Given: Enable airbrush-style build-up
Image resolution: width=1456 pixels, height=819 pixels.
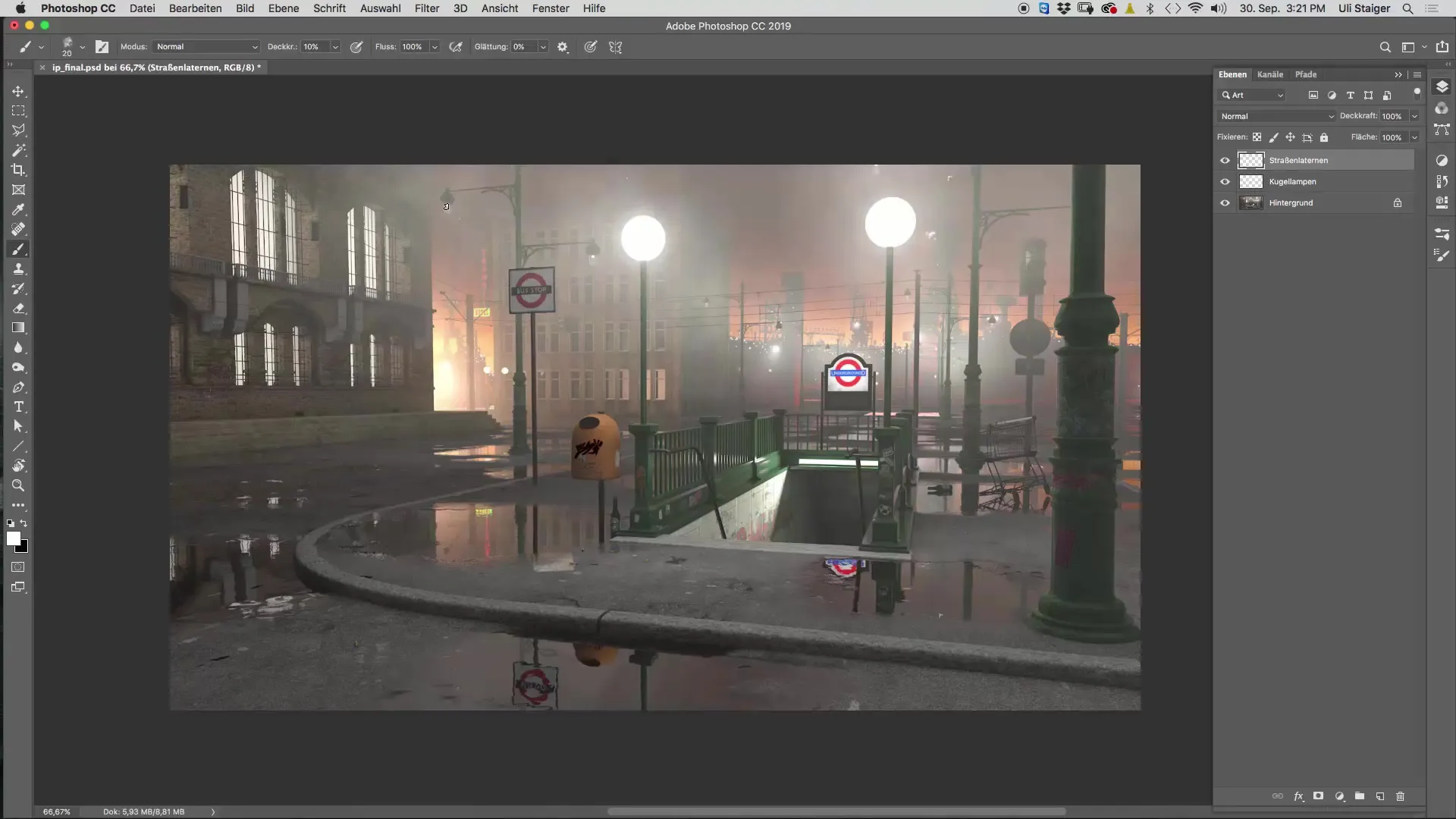Looking at the screenshot, I should point(456,47).
